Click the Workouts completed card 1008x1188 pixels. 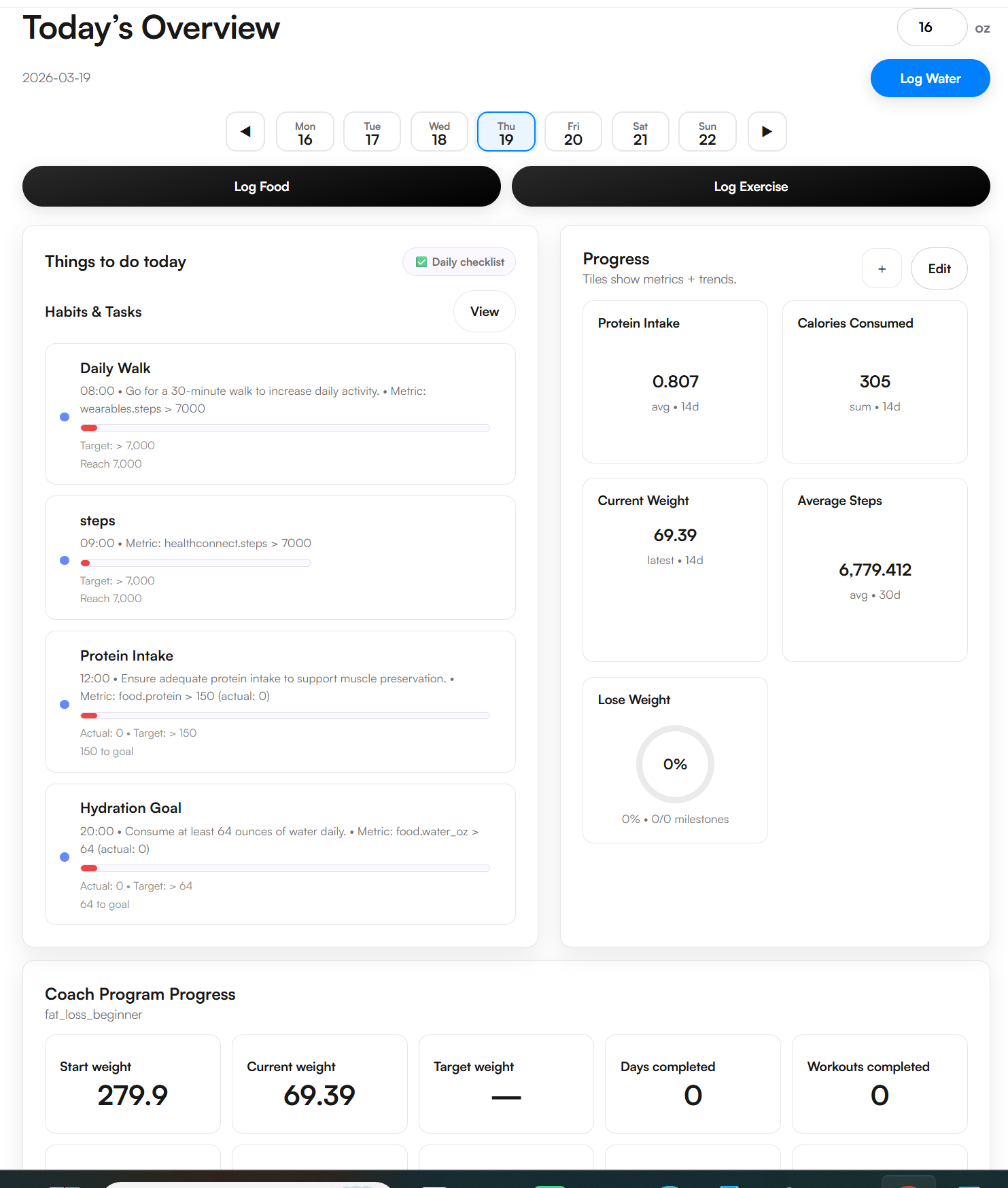tap(880, 1084)
